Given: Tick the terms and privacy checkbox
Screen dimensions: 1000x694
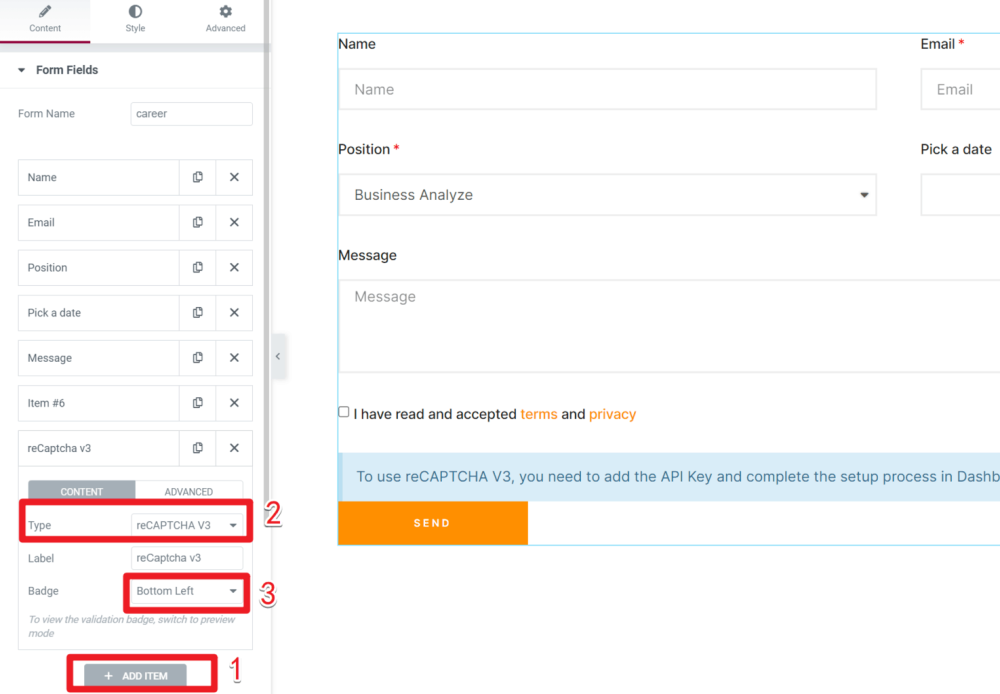Looking at the screenshot, I should (x=344, y=412).
